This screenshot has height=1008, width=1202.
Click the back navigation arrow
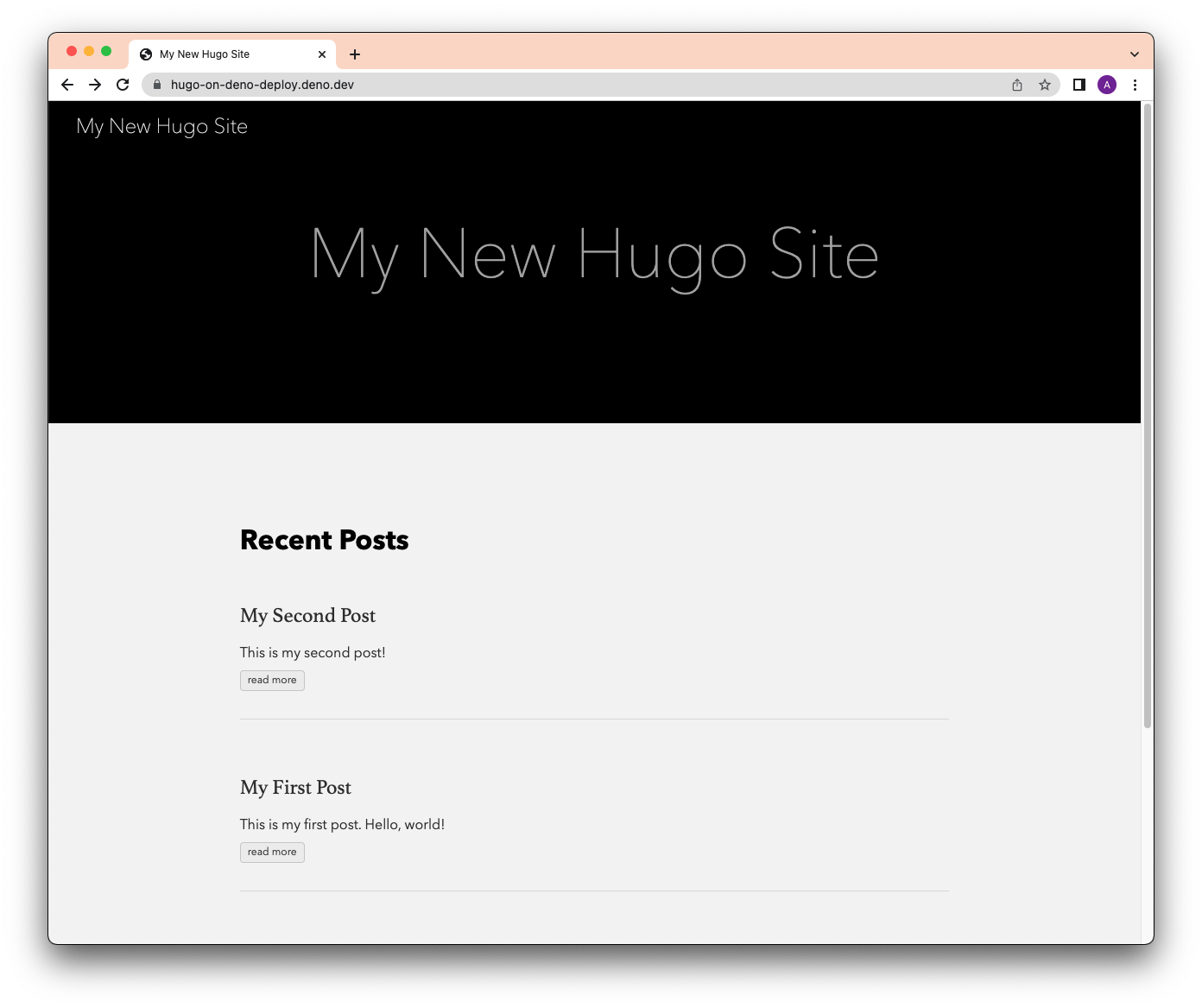pyautogui.click(x=66, y=85)
